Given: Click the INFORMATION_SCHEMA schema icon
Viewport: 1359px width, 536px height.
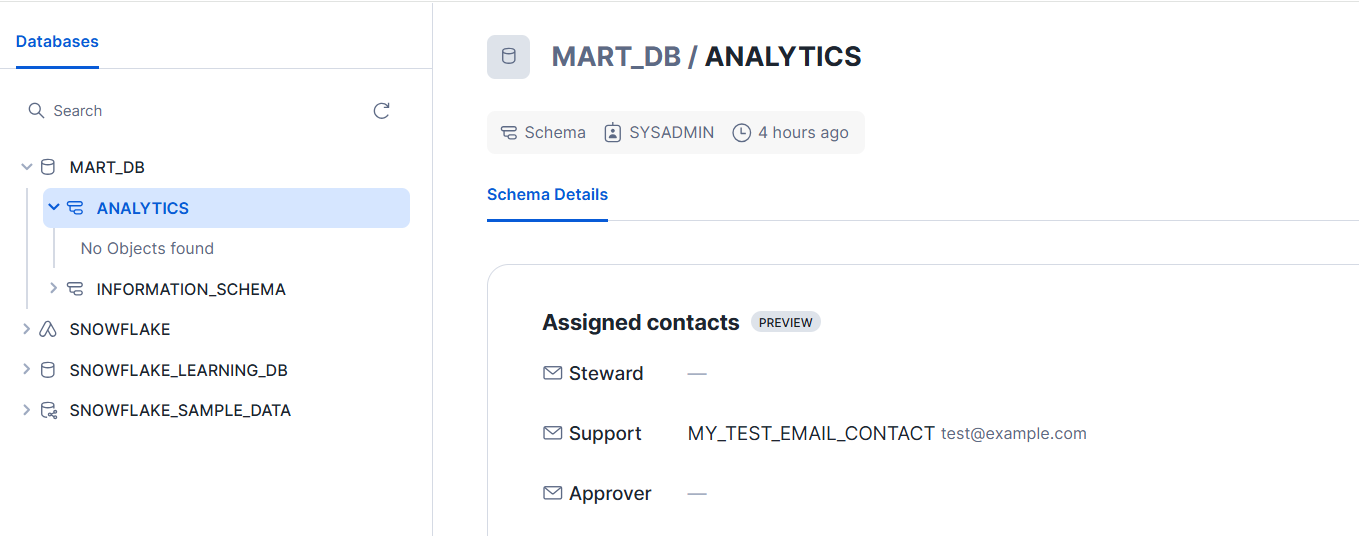Looking at the screenshot, I should [75, 289].
